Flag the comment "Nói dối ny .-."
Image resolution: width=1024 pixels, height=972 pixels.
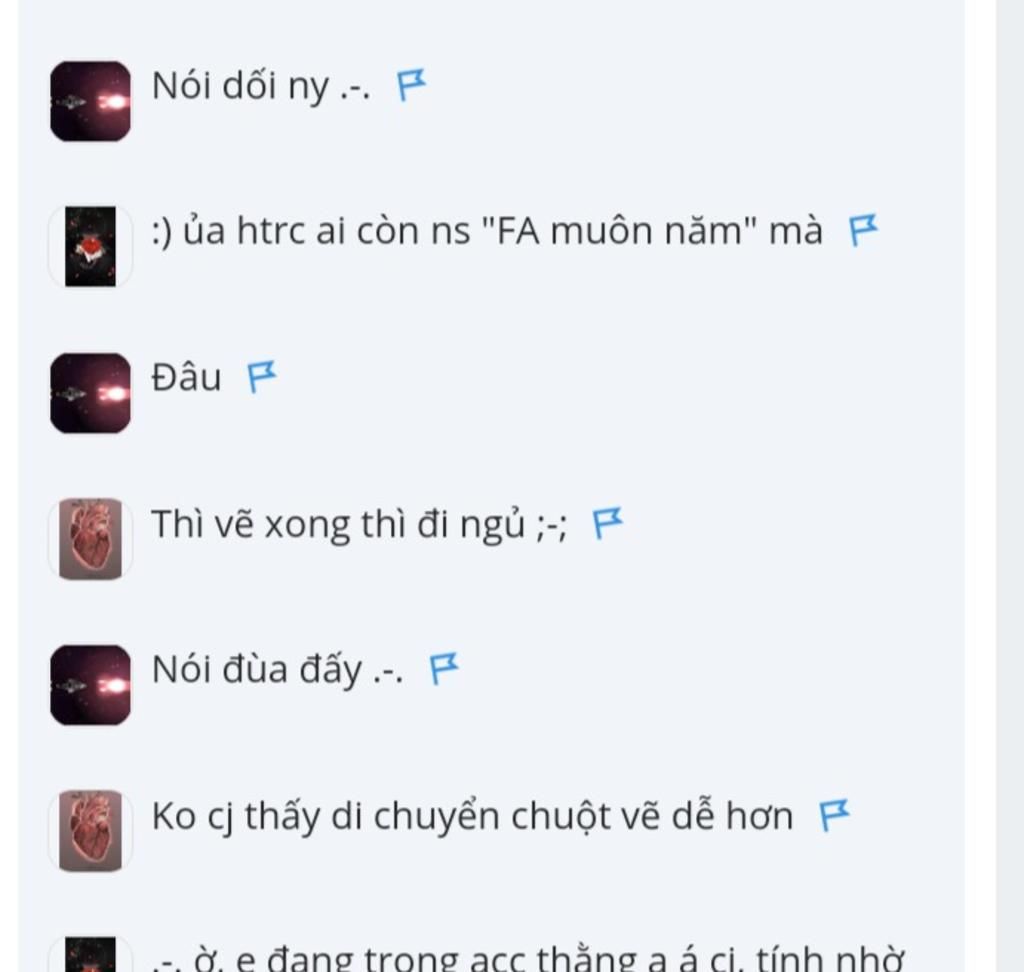411,86
